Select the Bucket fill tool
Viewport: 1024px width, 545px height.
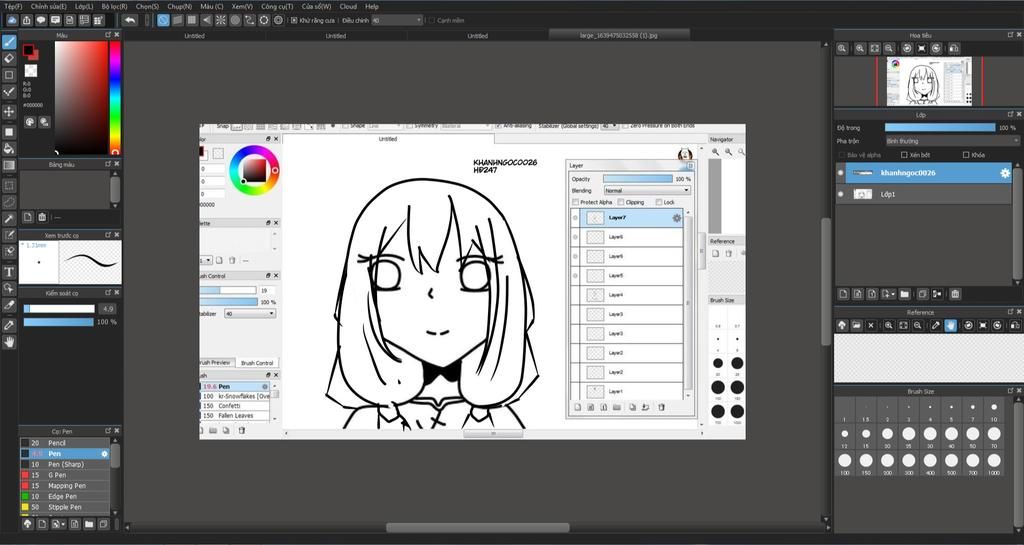(9, 149)
